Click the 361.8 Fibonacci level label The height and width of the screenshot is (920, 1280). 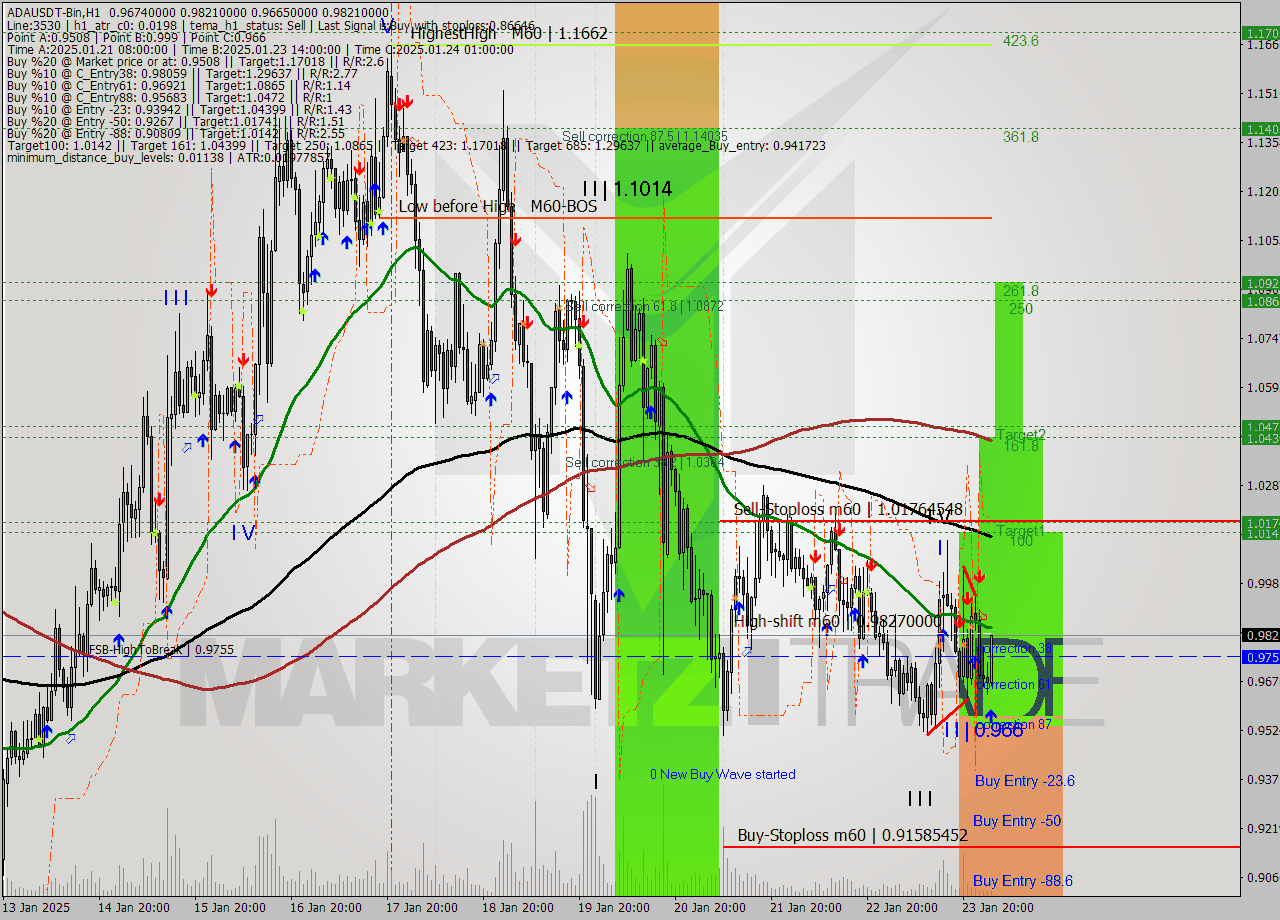point(1021,137)
